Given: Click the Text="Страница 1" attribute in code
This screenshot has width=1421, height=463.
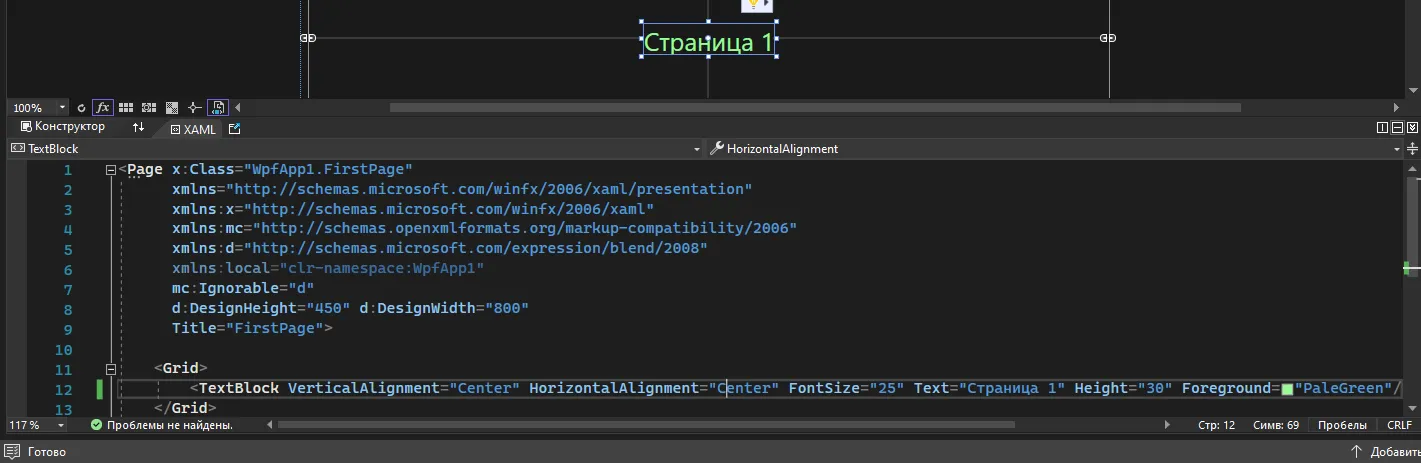Looking at the screenshot, I should coord(990,389).
